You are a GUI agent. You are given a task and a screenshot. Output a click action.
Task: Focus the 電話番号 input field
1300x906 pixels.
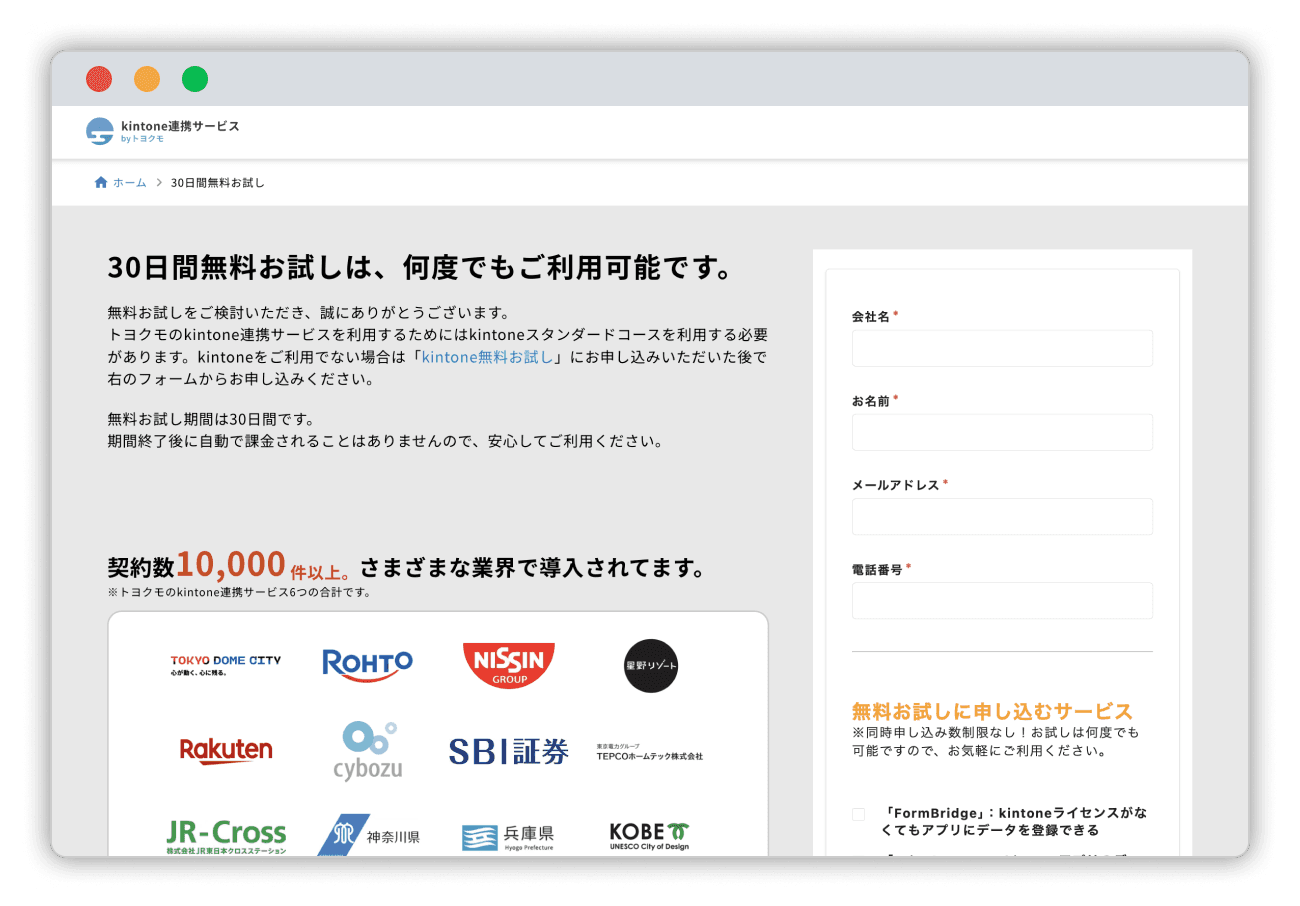tap(1001, 601)
